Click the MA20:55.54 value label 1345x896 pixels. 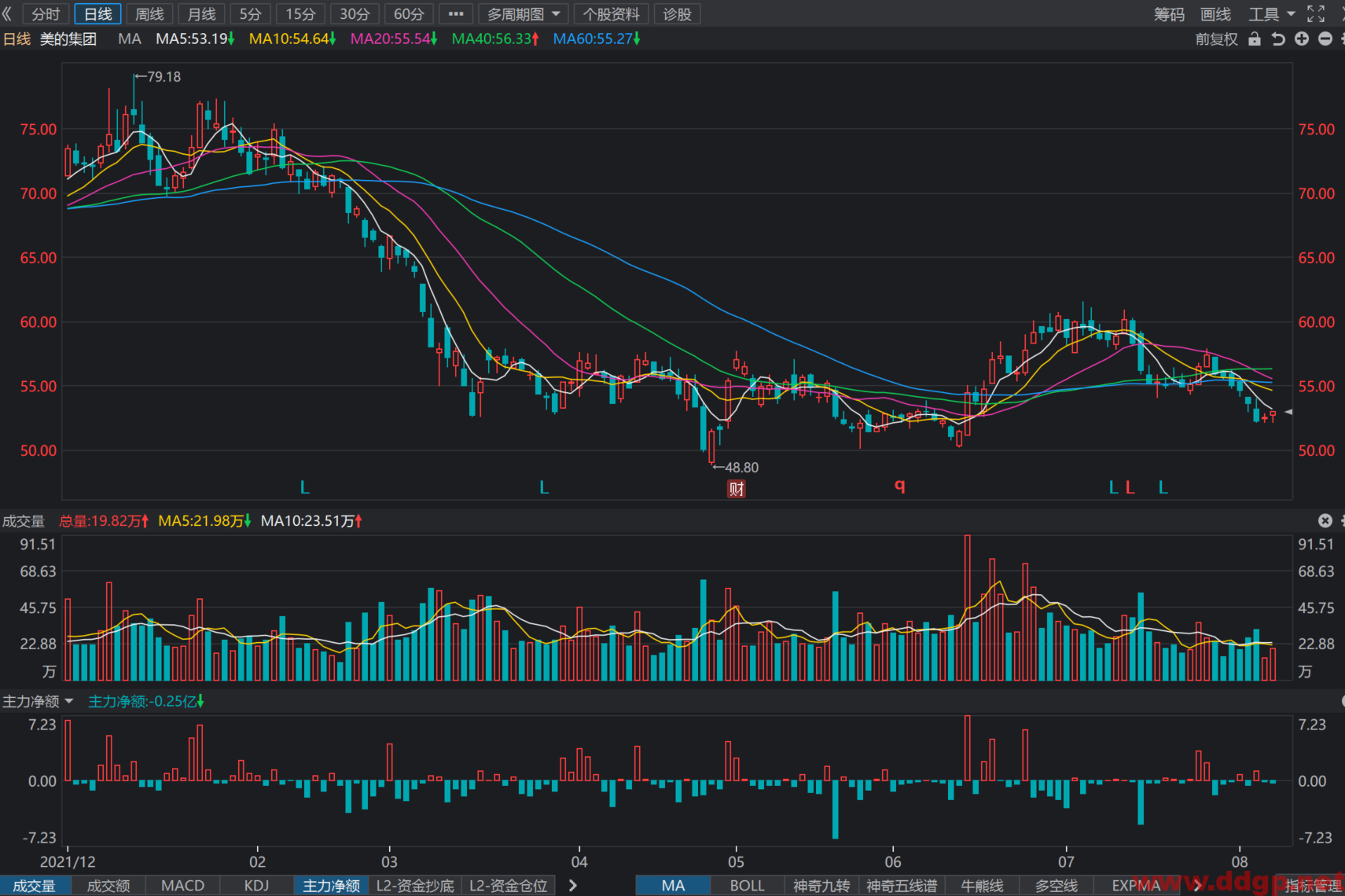[394, 39]
